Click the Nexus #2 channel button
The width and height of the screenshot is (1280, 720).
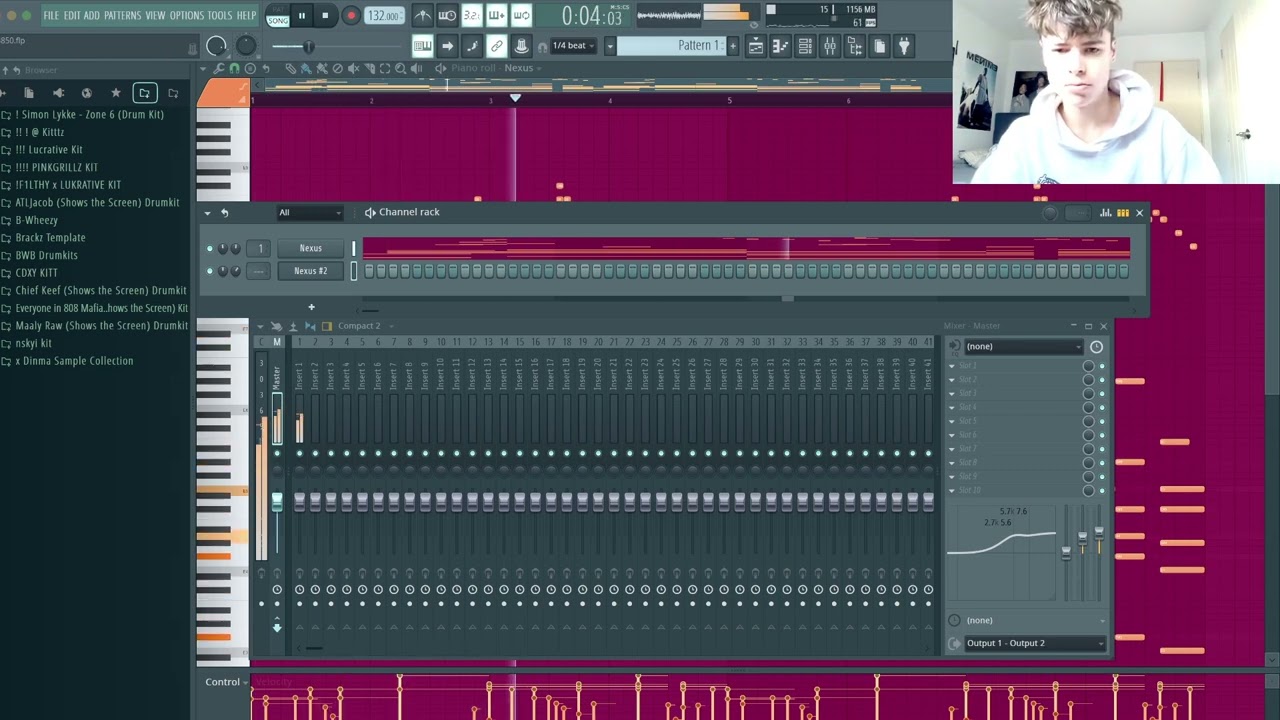pyautogui.click(x=311, y=271)
